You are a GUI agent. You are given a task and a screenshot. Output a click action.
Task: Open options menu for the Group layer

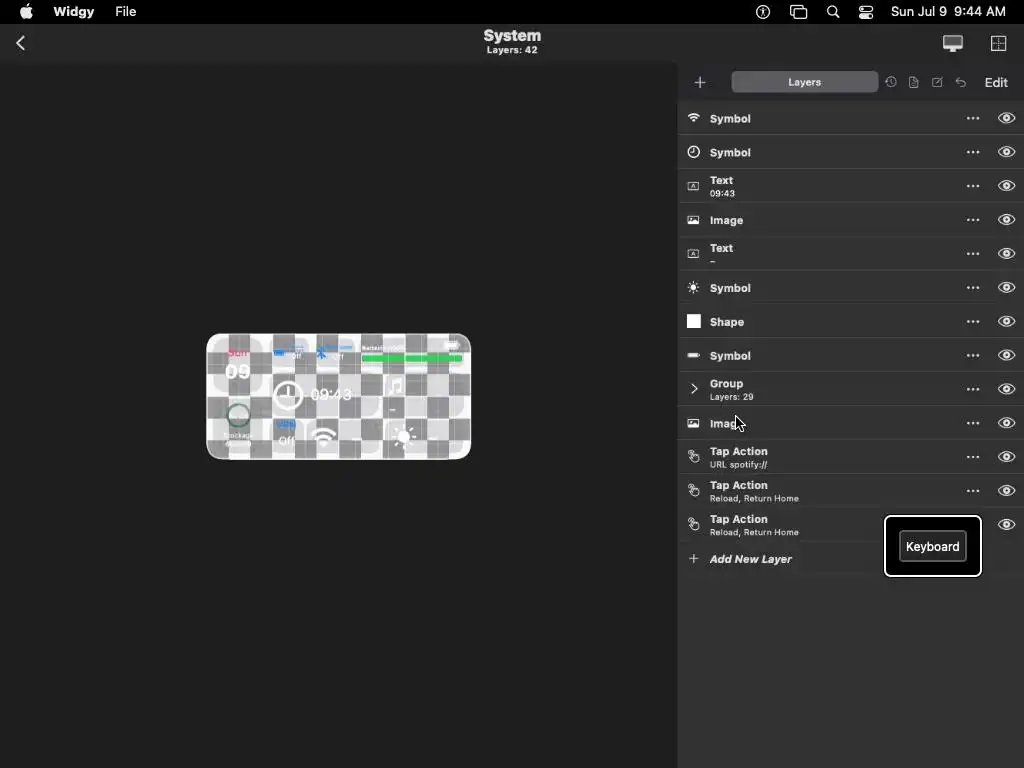[972, 389]
